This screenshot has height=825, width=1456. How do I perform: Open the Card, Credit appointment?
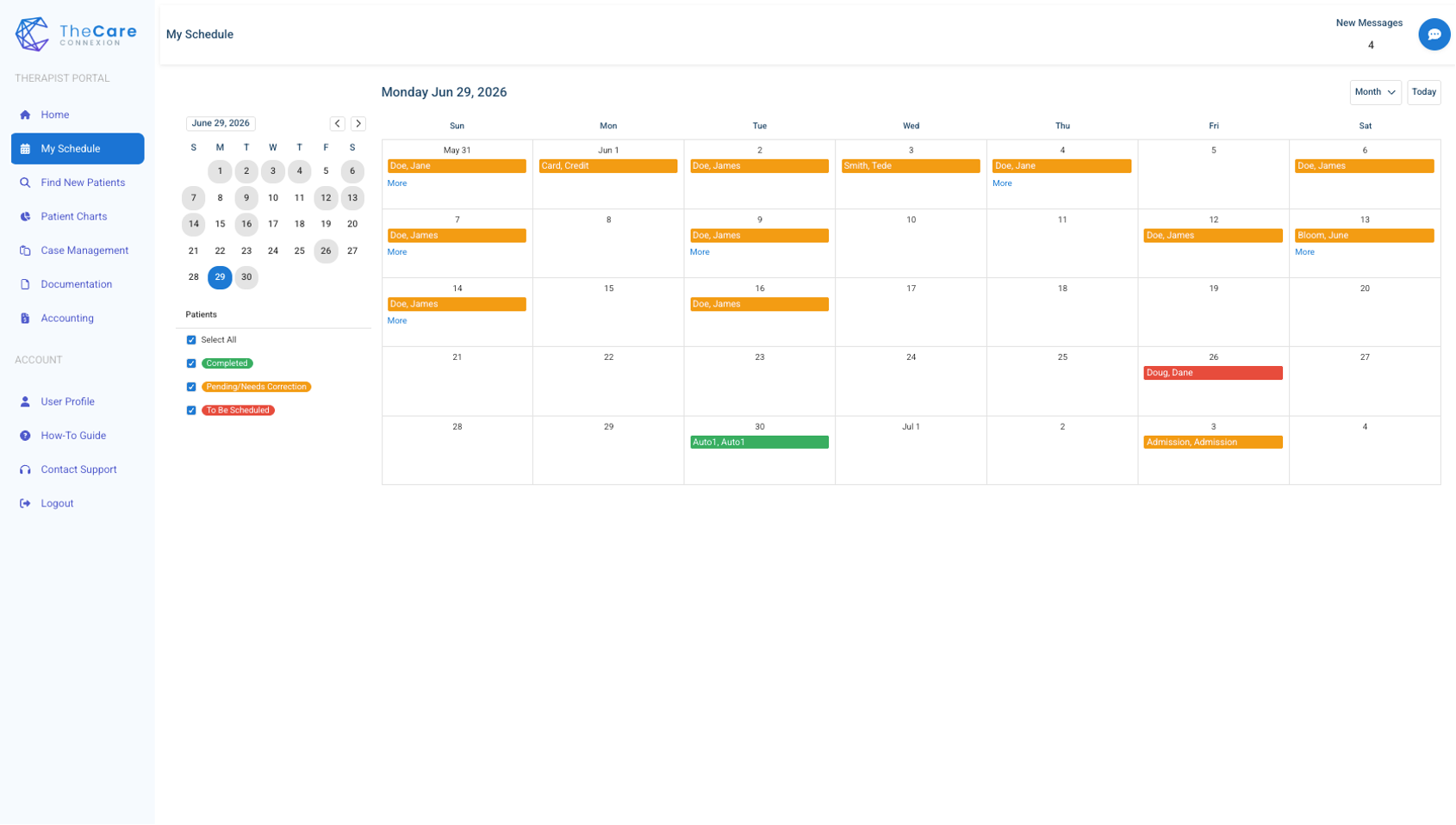(607, 166)
